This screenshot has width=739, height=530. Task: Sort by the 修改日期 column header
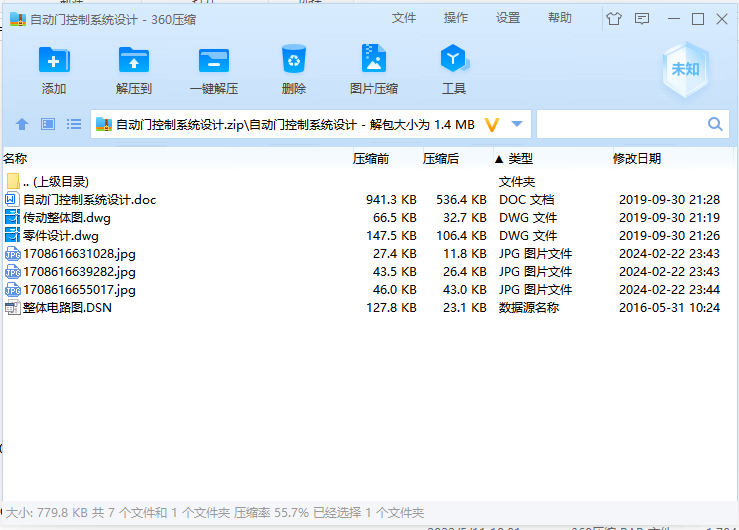(637, 158)
